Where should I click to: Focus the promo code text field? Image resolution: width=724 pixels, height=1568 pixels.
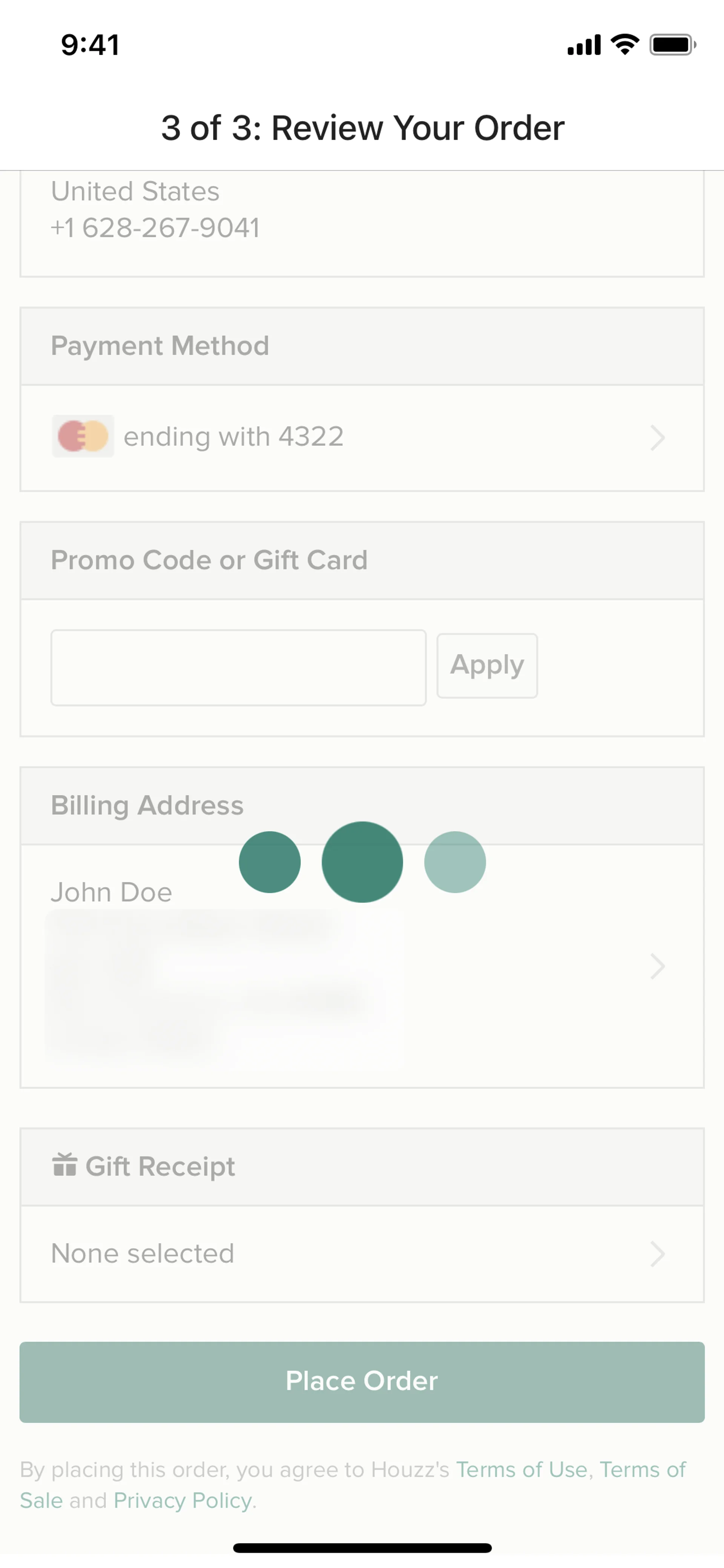pos(238,668)
